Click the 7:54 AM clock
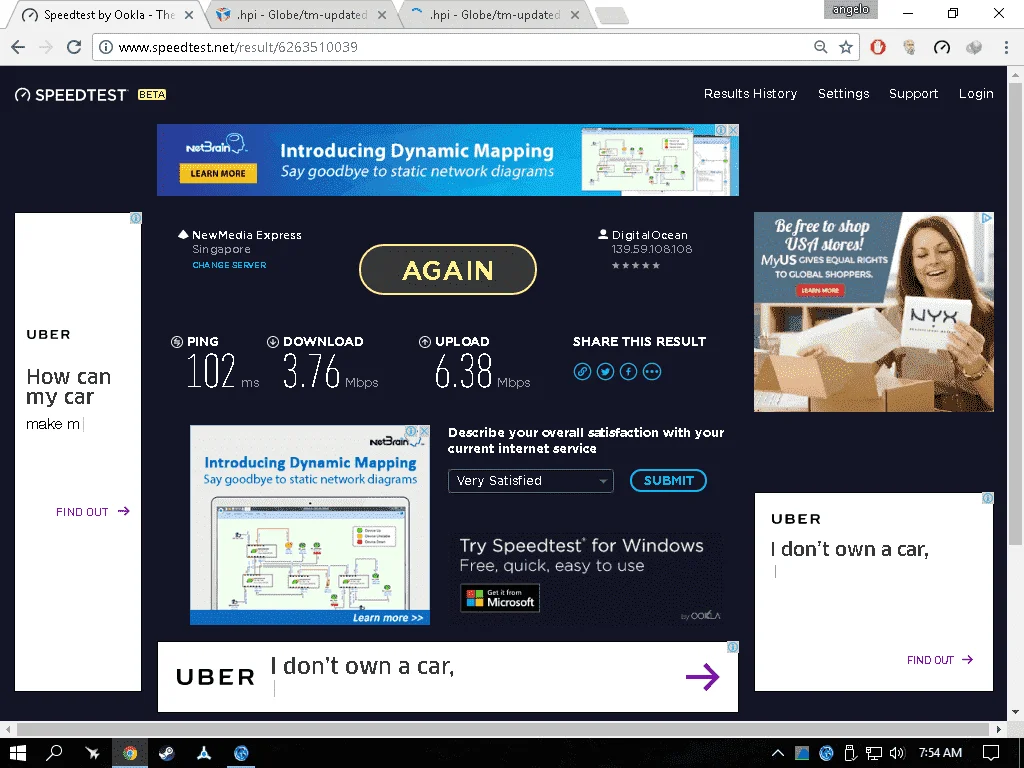The height and width of the screenshot is (768, 1024). (x=940, y=753)
